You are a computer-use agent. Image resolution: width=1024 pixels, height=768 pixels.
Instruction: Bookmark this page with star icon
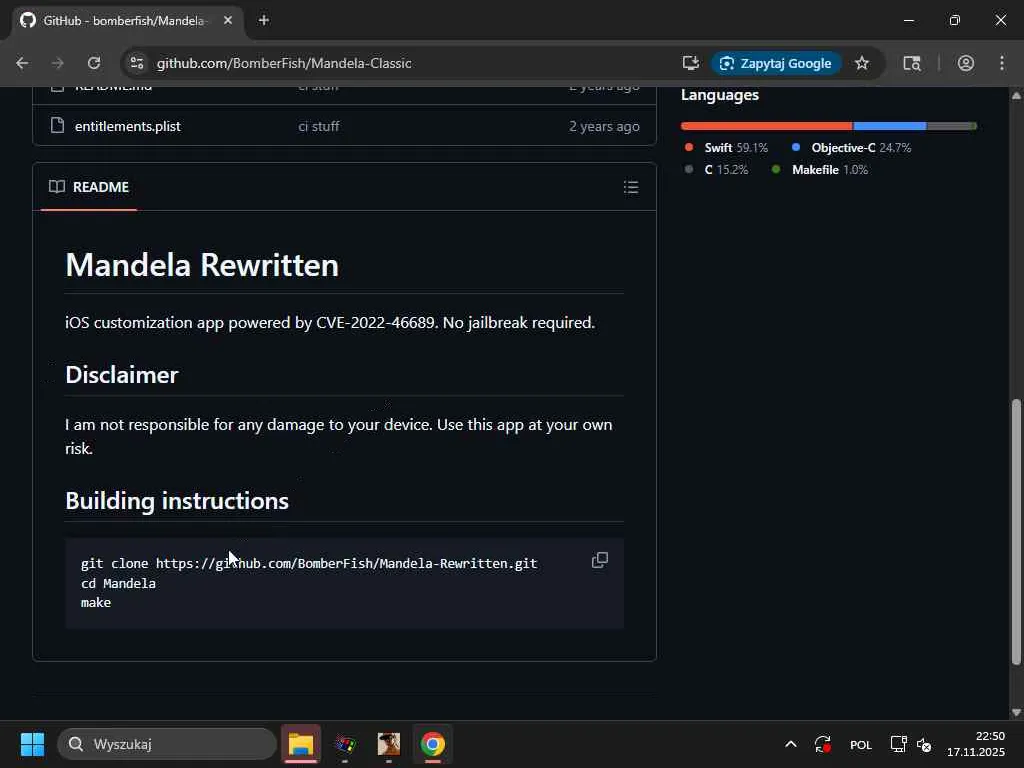point(862,63)
